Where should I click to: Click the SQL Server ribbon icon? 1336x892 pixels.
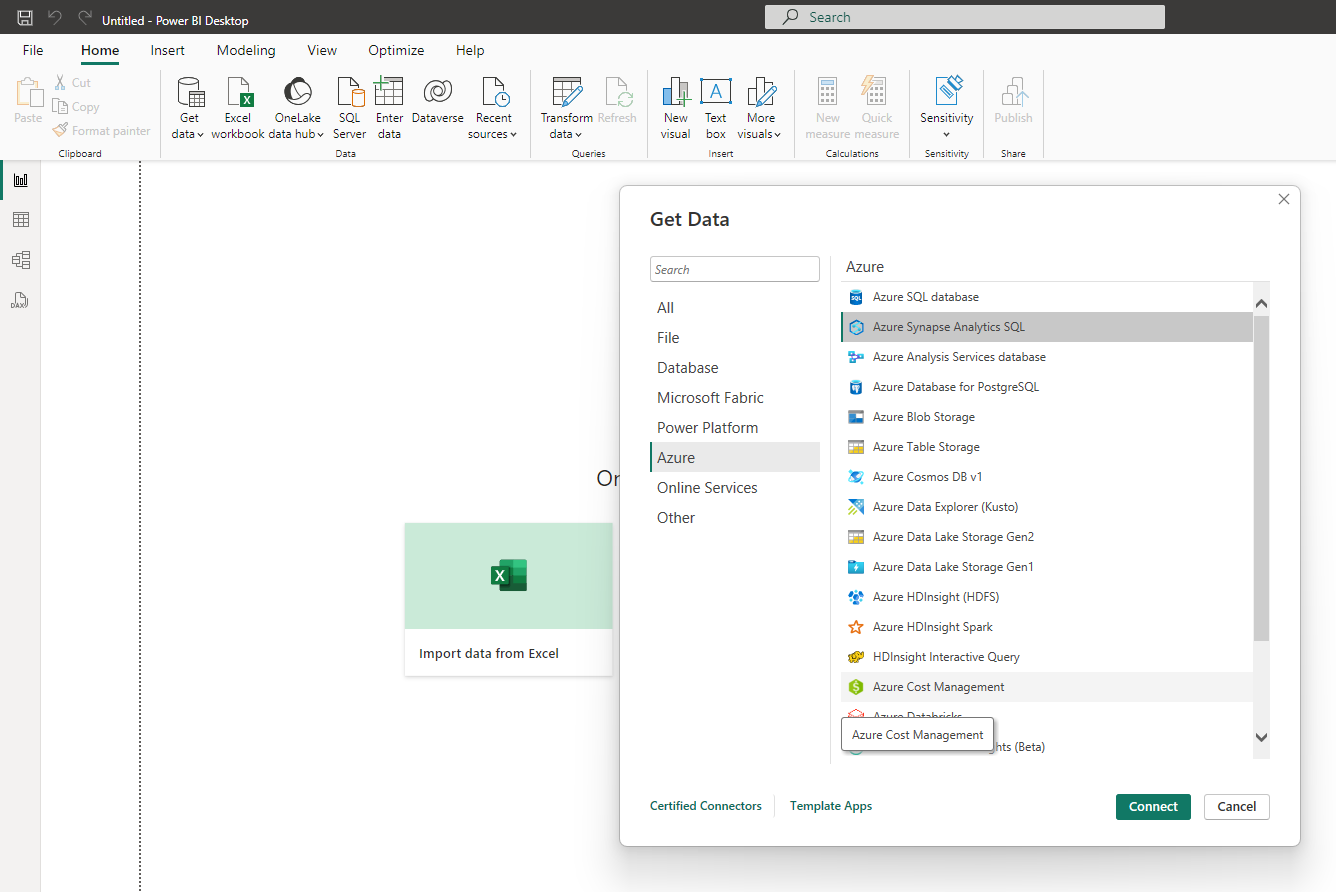pyautogui.click(x=349, y=93)
